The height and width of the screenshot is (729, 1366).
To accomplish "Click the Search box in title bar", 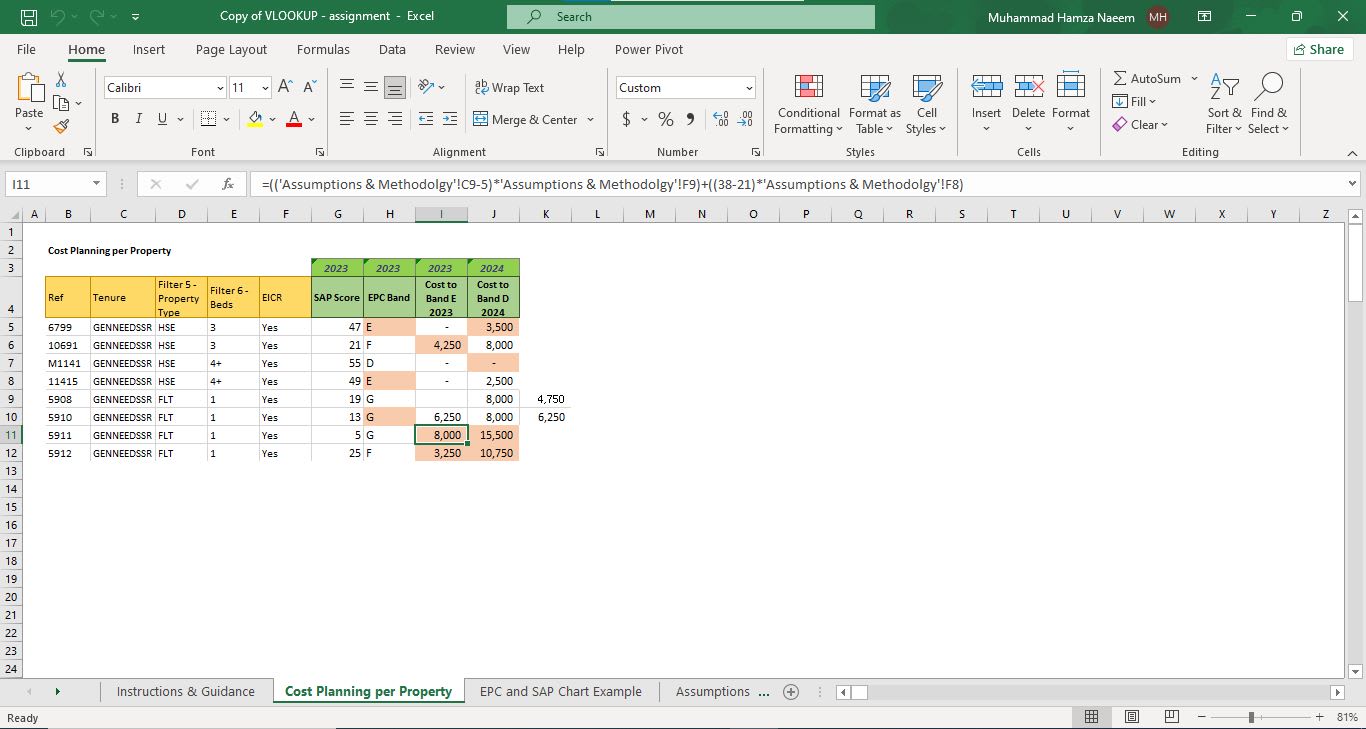I will click(690, 17).
